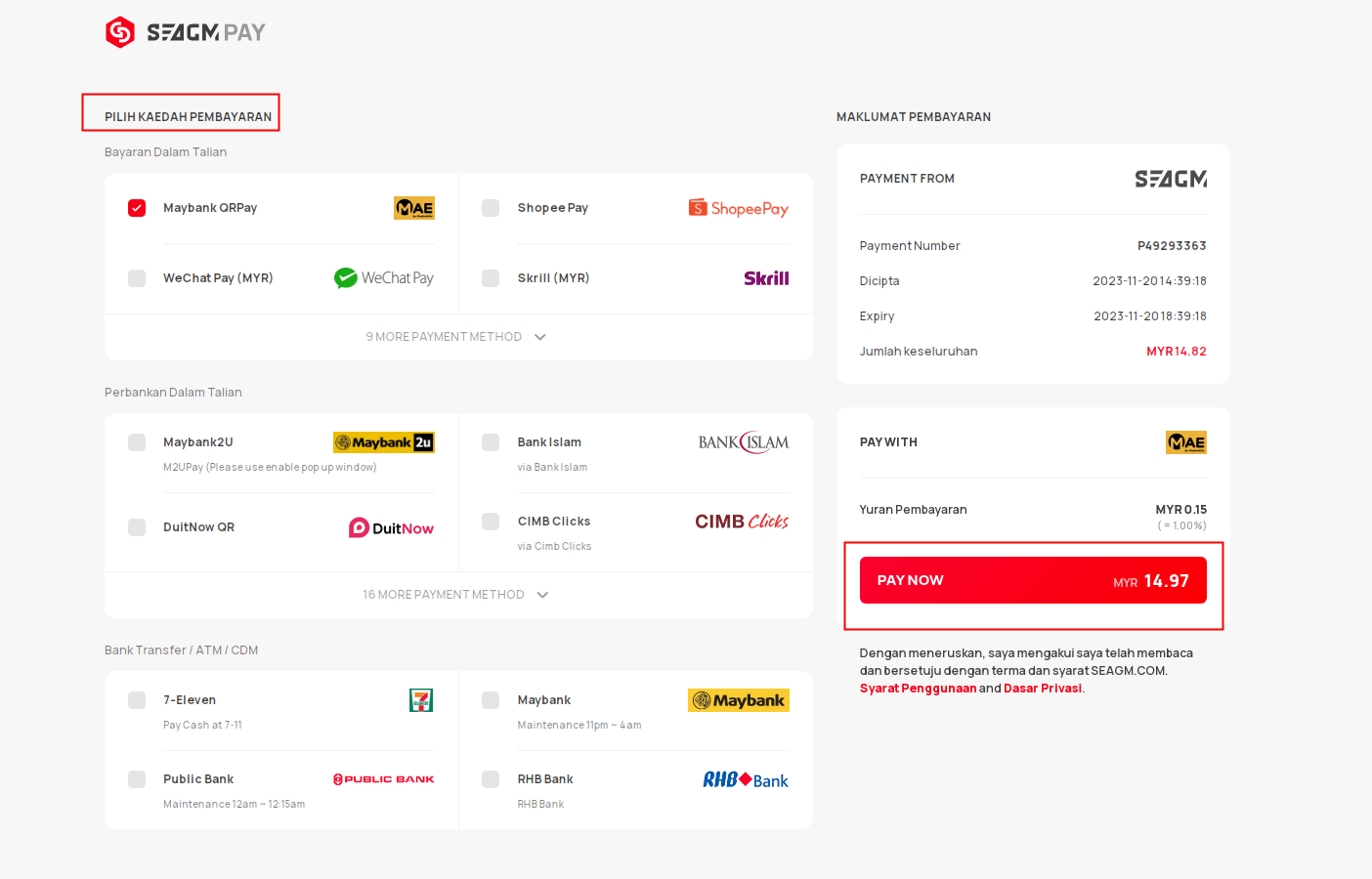Click the Maybank2u logo
Viewport: 1372px width, 879px height.
tap(384, 442)
